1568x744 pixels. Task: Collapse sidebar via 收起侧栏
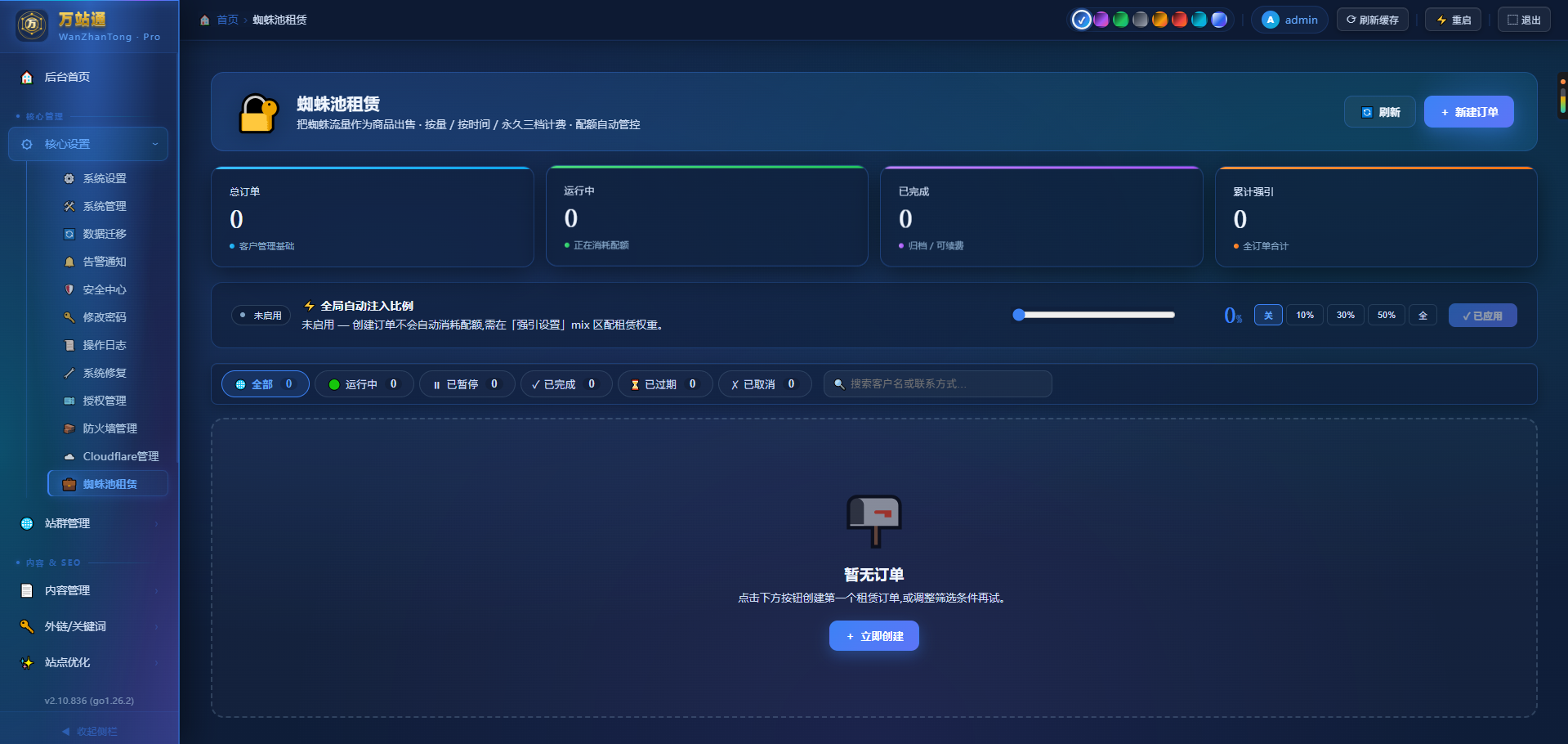pyautogui.click(x=90, y=731)
